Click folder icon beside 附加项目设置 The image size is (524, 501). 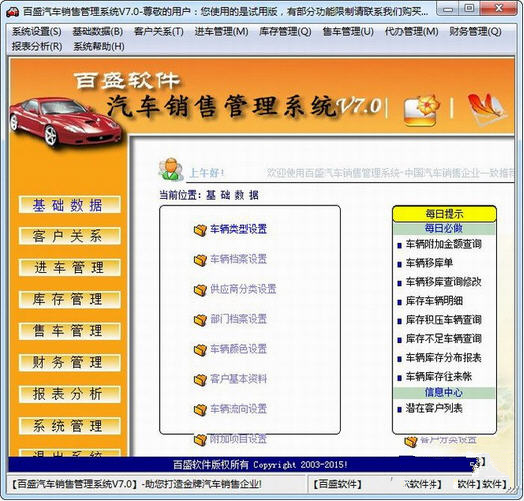[201, 440]
